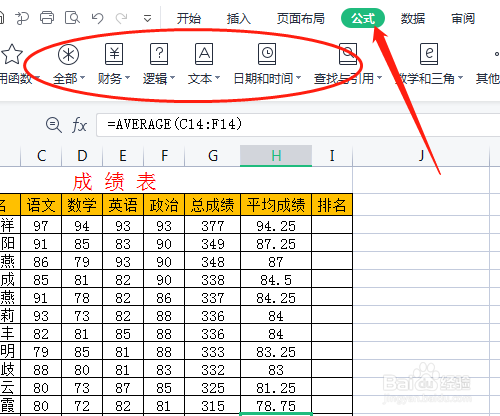The height and width of the screenshot is (416, 500).
Task: Click cell with total 349
Action: (212, 244)
